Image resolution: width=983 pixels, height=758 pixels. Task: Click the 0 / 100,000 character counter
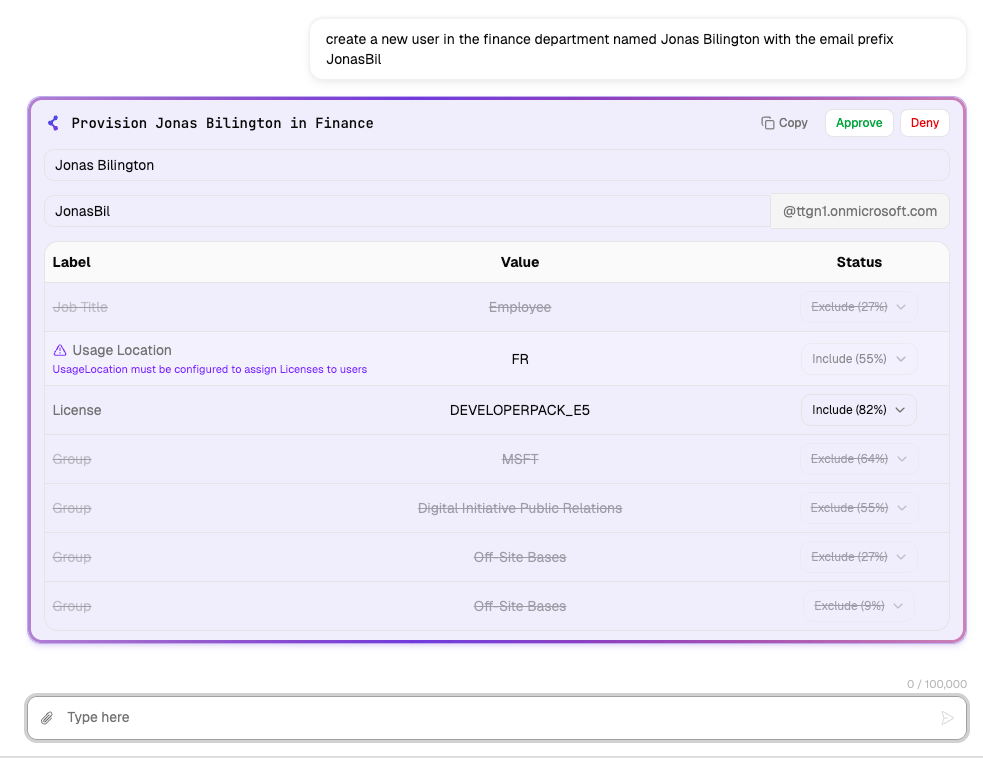pos(937,684)
